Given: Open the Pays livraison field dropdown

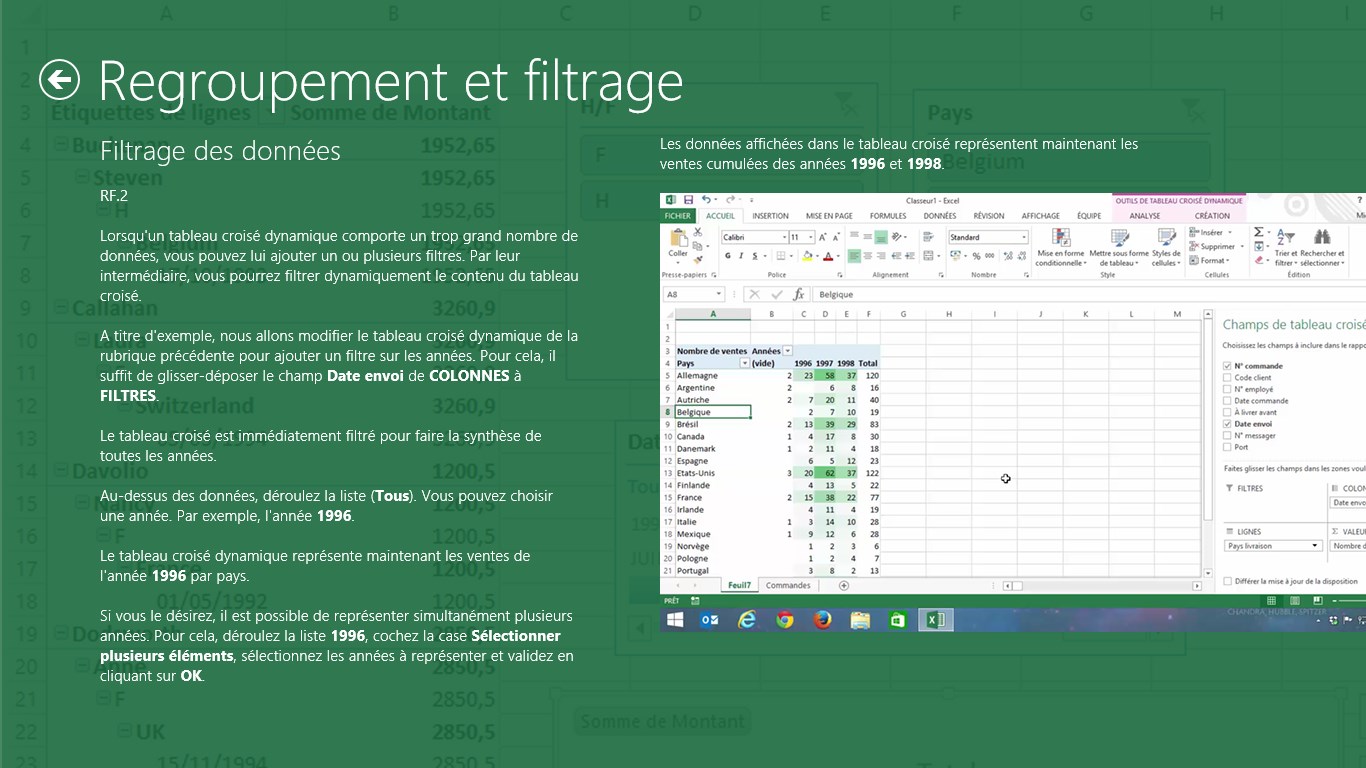Looking at the screenshot, I should (x=1315, y=546).
